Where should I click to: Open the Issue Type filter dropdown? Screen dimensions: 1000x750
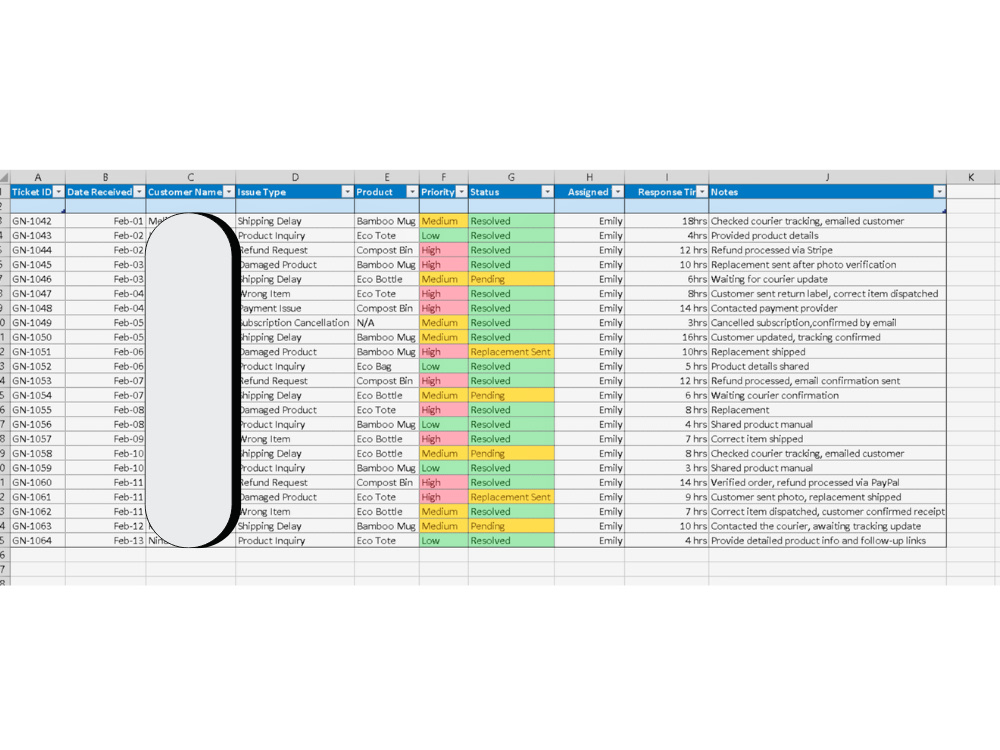(348, 192)
